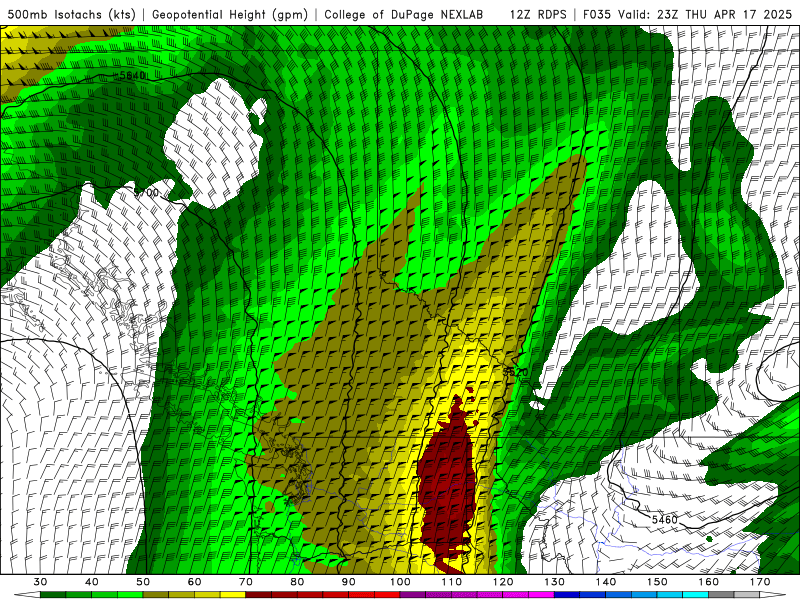This screenshot has height=600, width=800.
Task: Click the legend value 140
Action: tap(606, 582)
